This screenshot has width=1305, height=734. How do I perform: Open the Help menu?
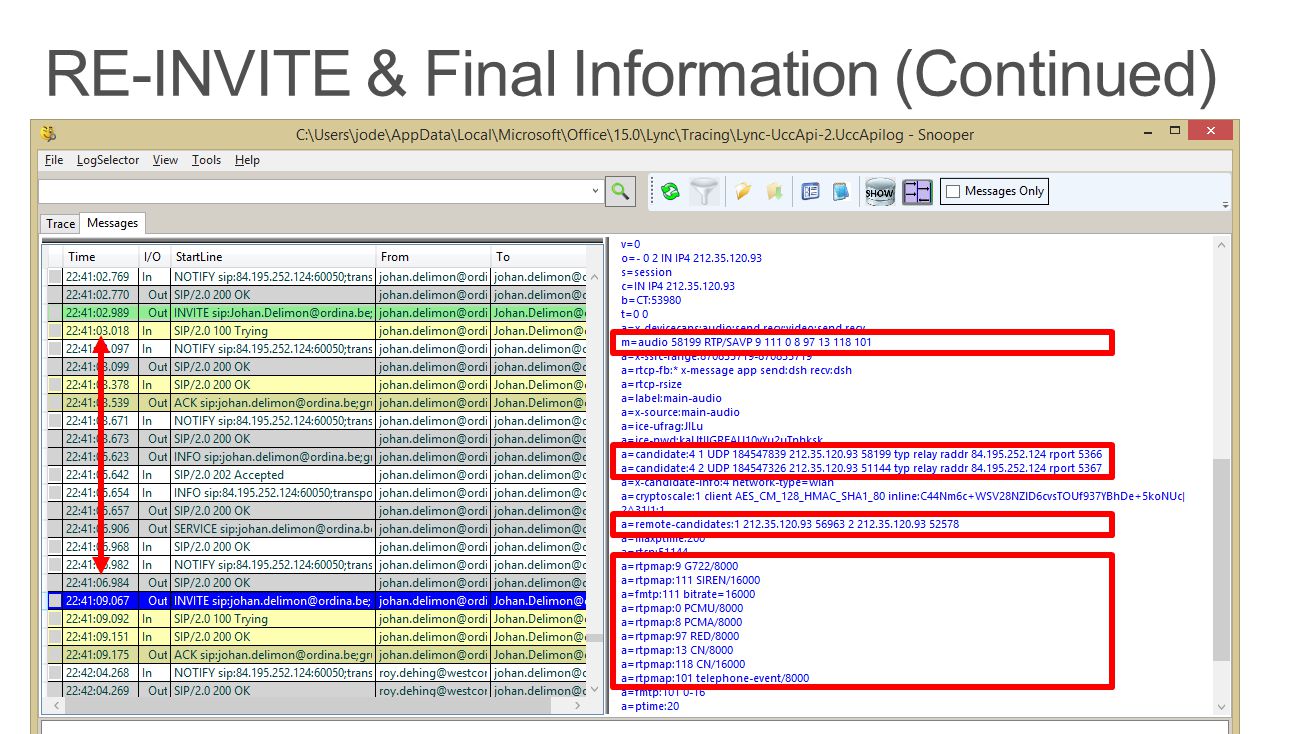[x=247, y=160]
